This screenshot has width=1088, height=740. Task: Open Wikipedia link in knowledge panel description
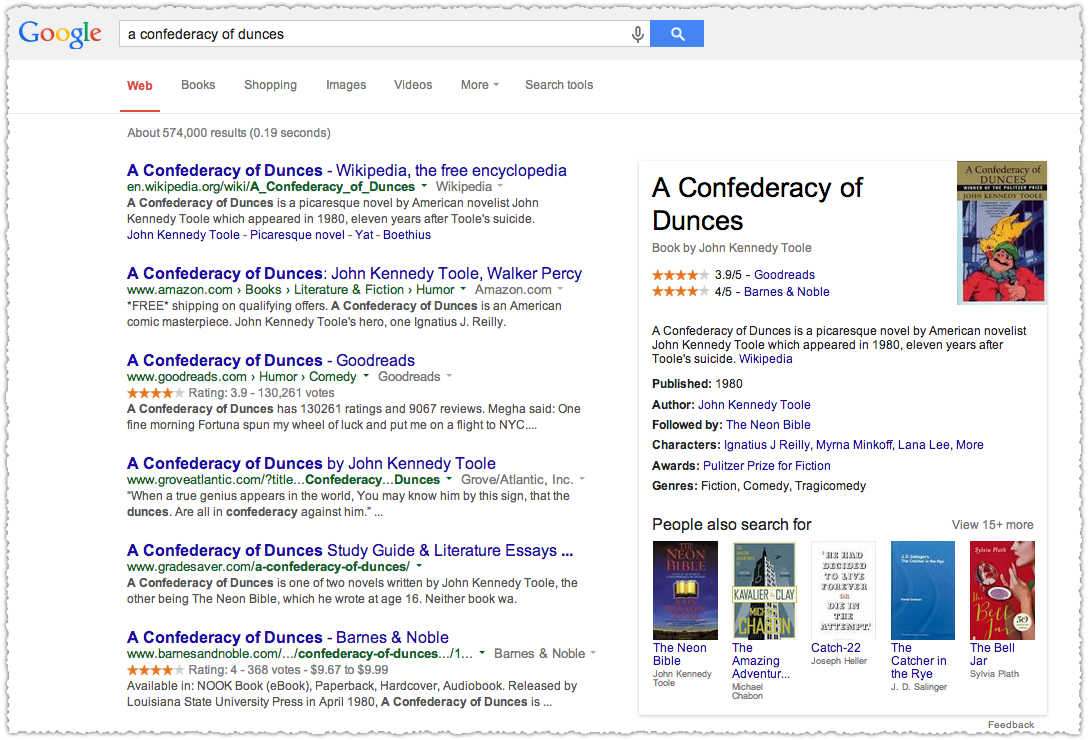pos(765,359)
